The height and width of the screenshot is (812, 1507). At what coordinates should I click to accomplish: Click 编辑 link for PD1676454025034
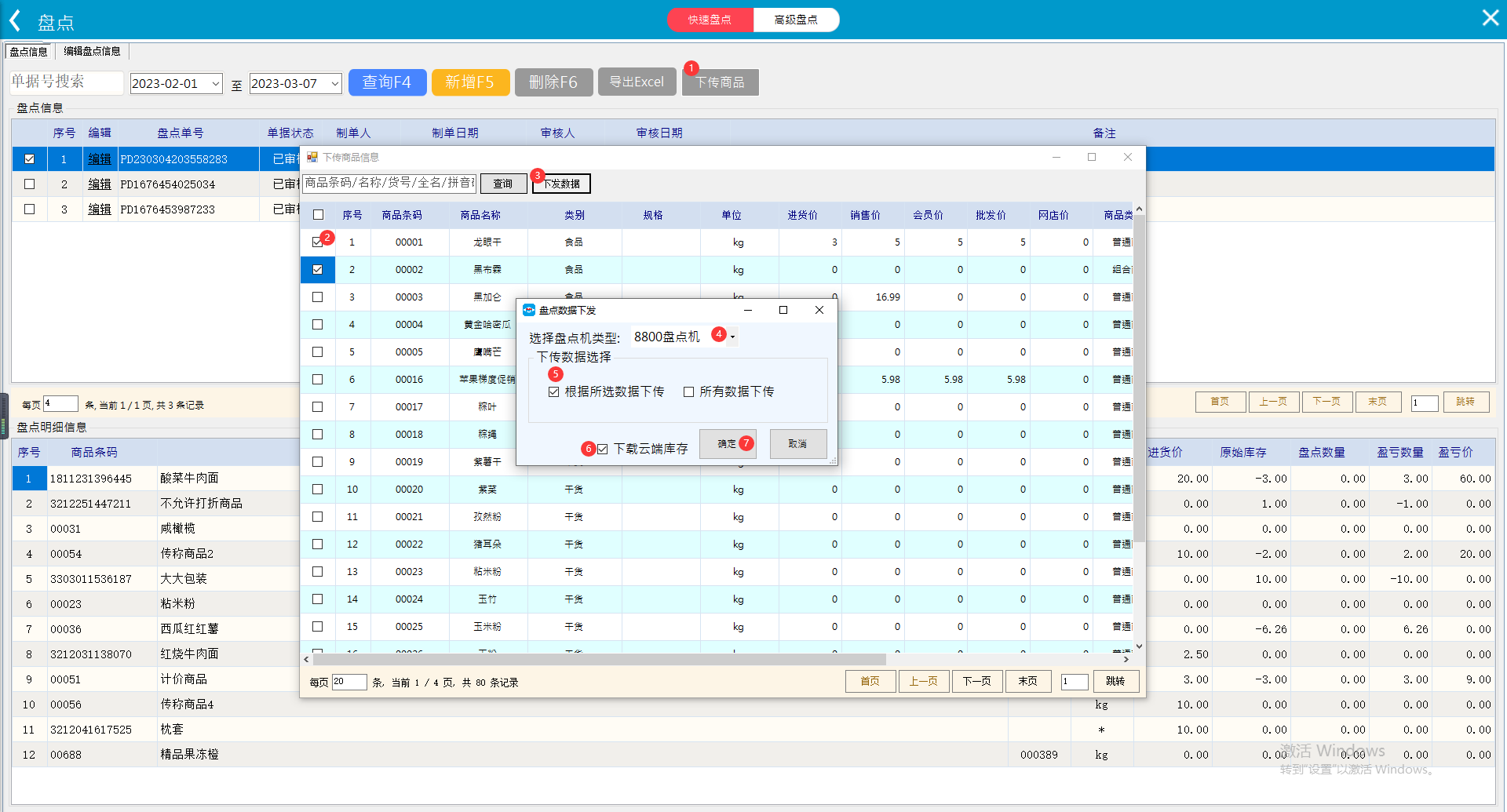tap(100, 184)
